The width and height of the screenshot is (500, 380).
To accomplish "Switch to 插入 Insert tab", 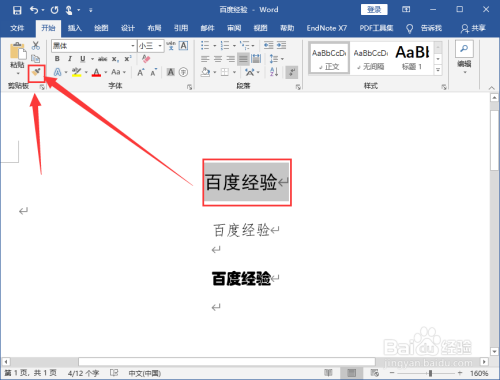I will 75,28.
